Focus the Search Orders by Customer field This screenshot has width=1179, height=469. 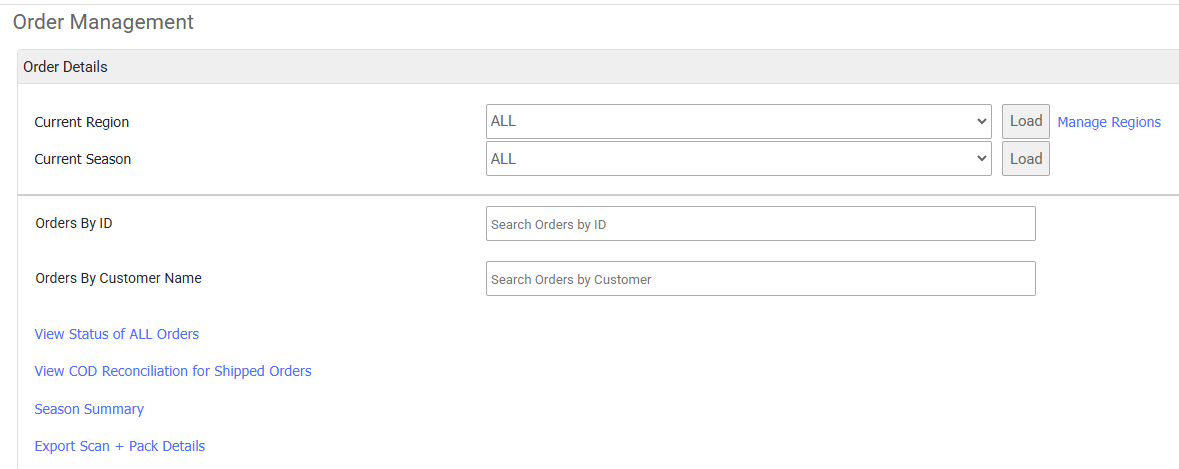coord(761,279)
